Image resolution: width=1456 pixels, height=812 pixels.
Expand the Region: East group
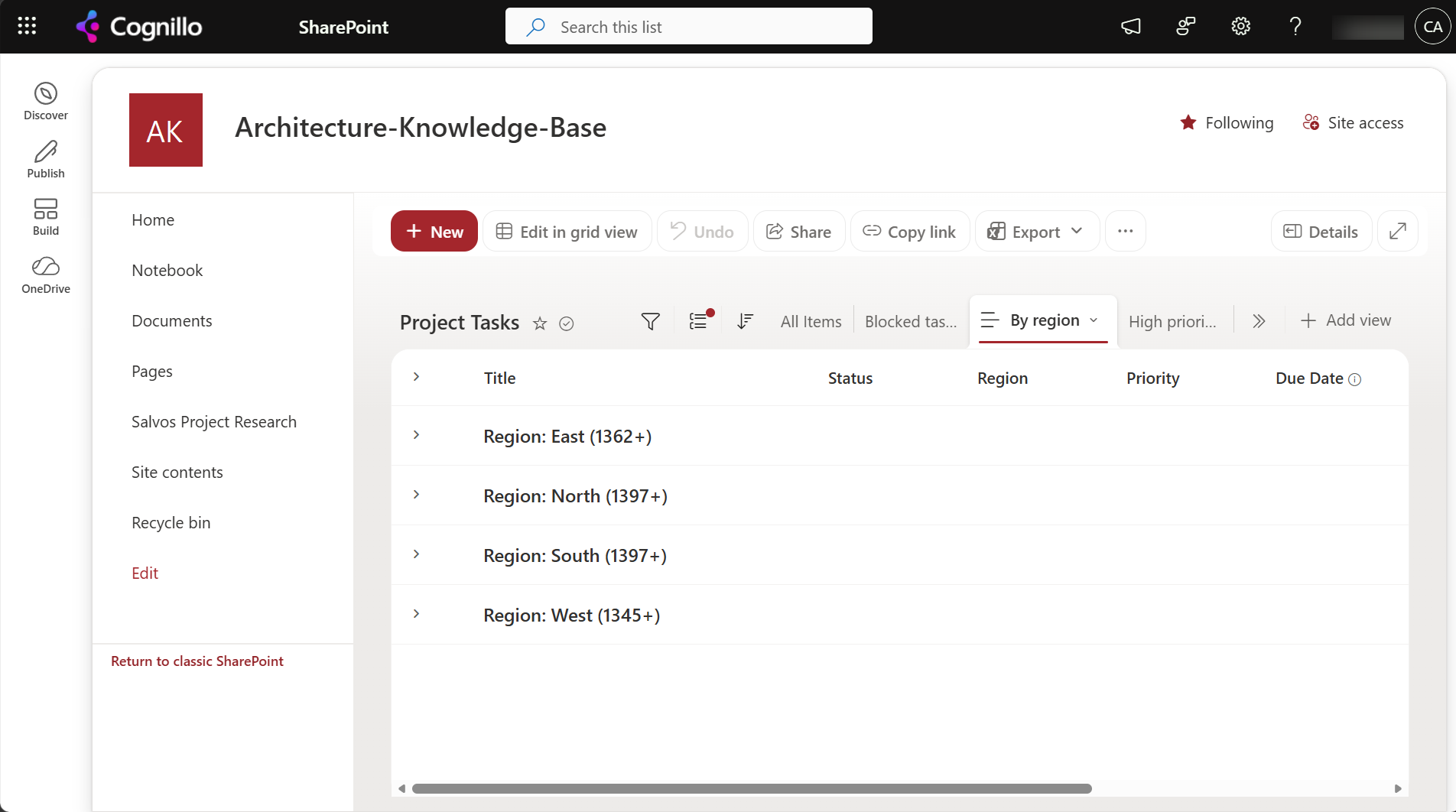[x=416, y=434]
